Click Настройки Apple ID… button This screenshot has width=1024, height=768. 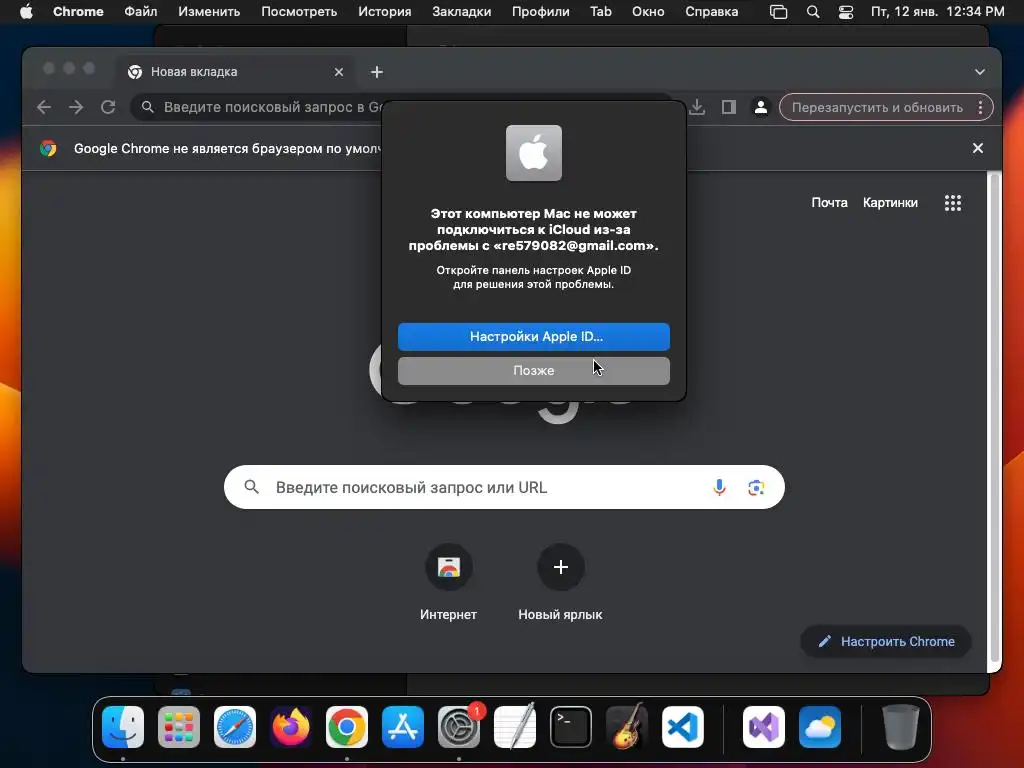tap(534, 336)
